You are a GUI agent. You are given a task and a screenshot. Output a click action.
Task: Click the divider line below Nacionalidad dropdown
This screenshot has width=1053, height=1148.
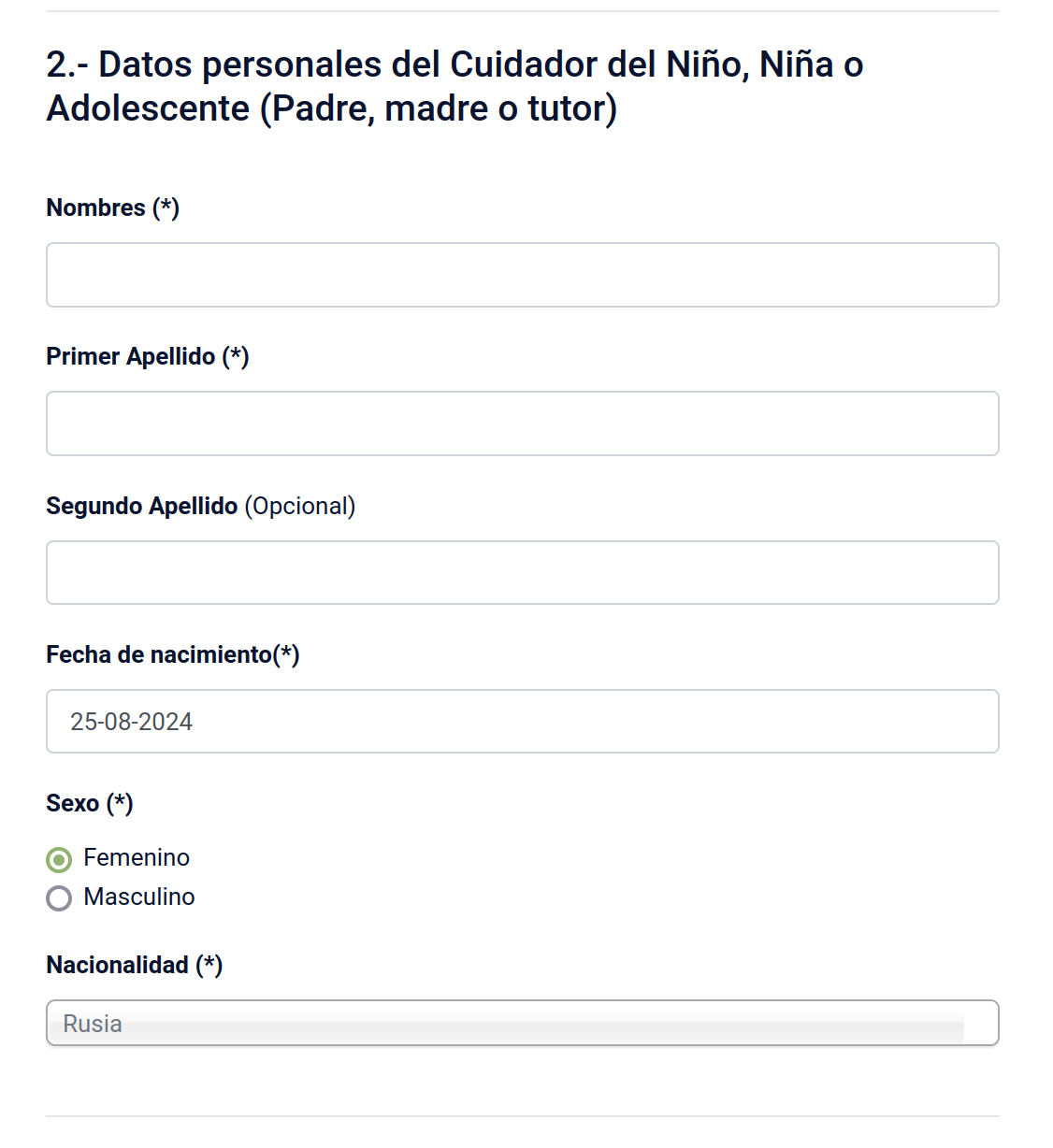point(522,1115)
